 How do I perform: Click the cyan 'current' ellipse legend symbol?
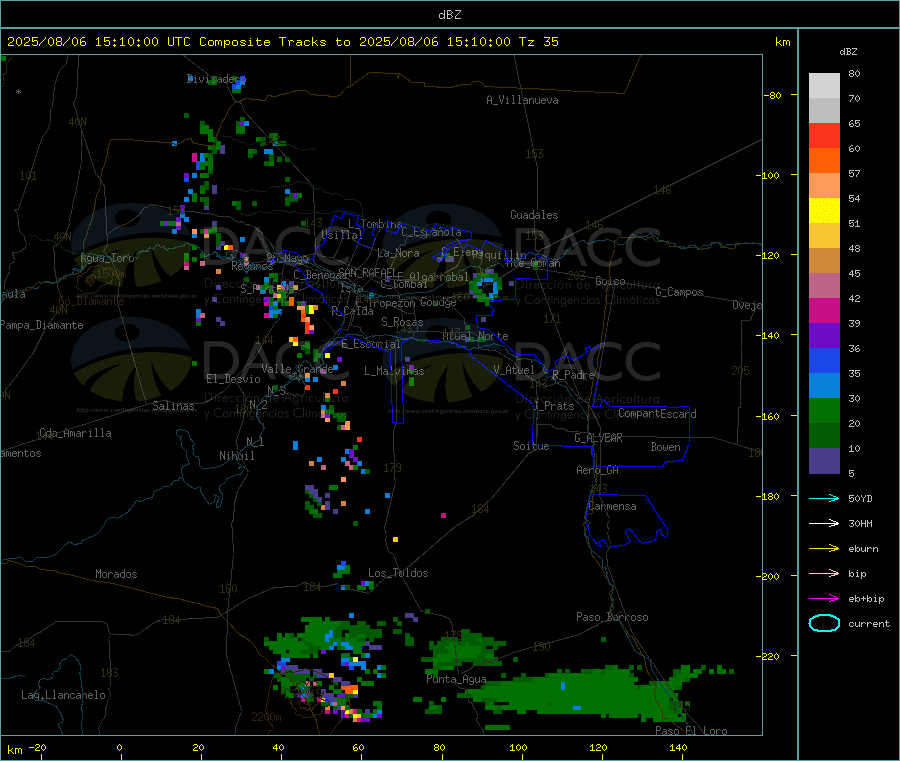(824, 623)
